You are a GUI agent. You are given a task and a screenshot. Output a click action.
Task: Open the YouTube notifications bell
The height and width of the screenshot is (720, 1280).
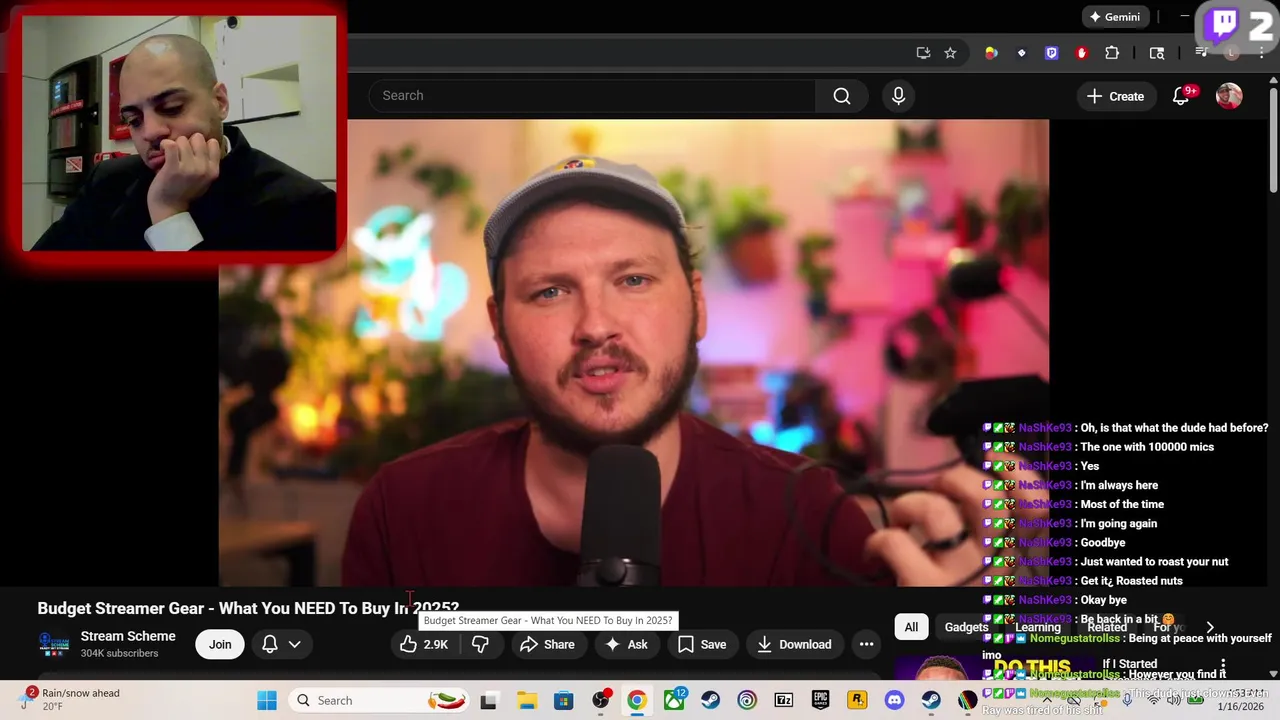1181,96
